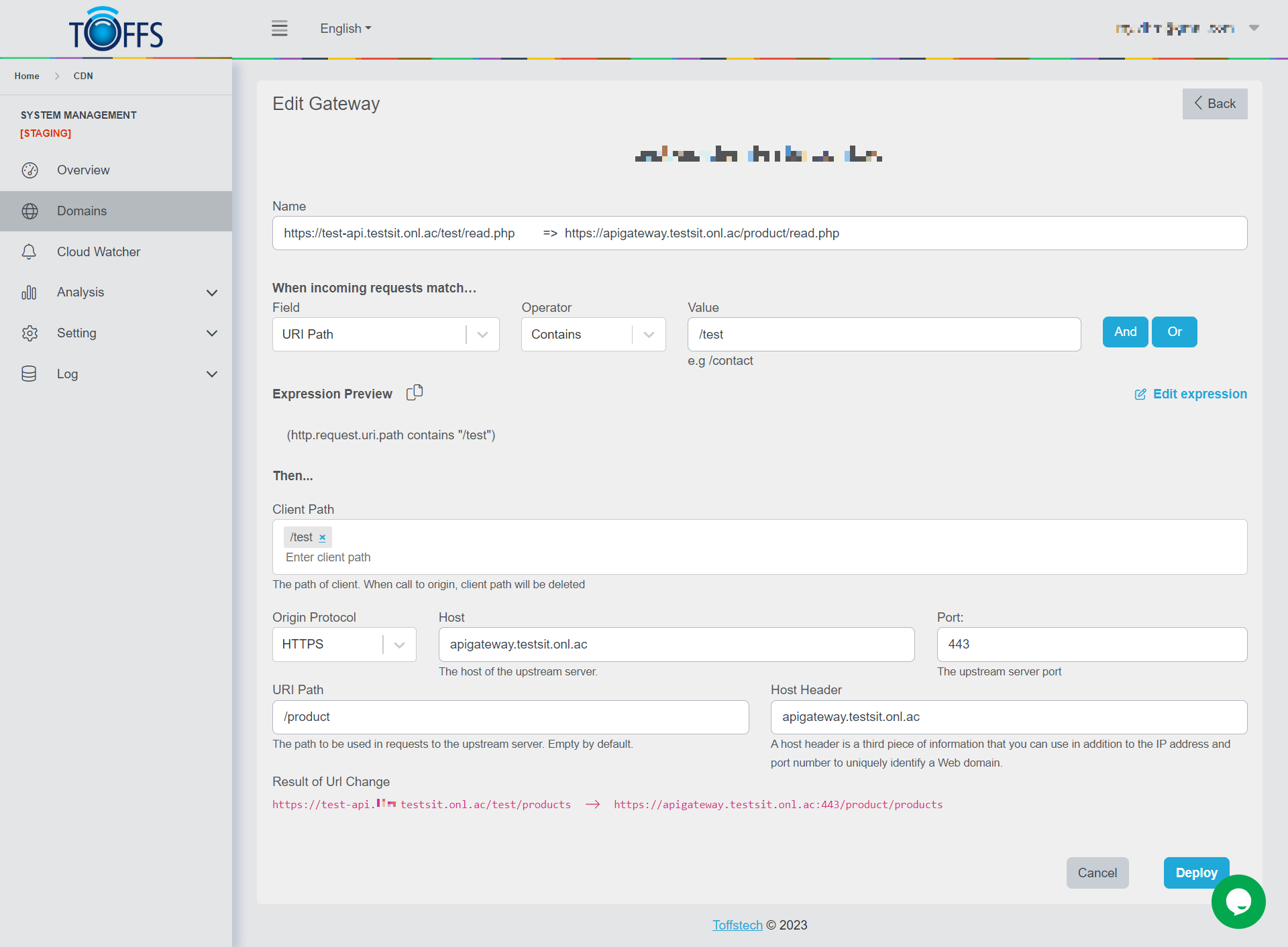
Task: Expand the Analysis sidebar menu
Action: 211,292
